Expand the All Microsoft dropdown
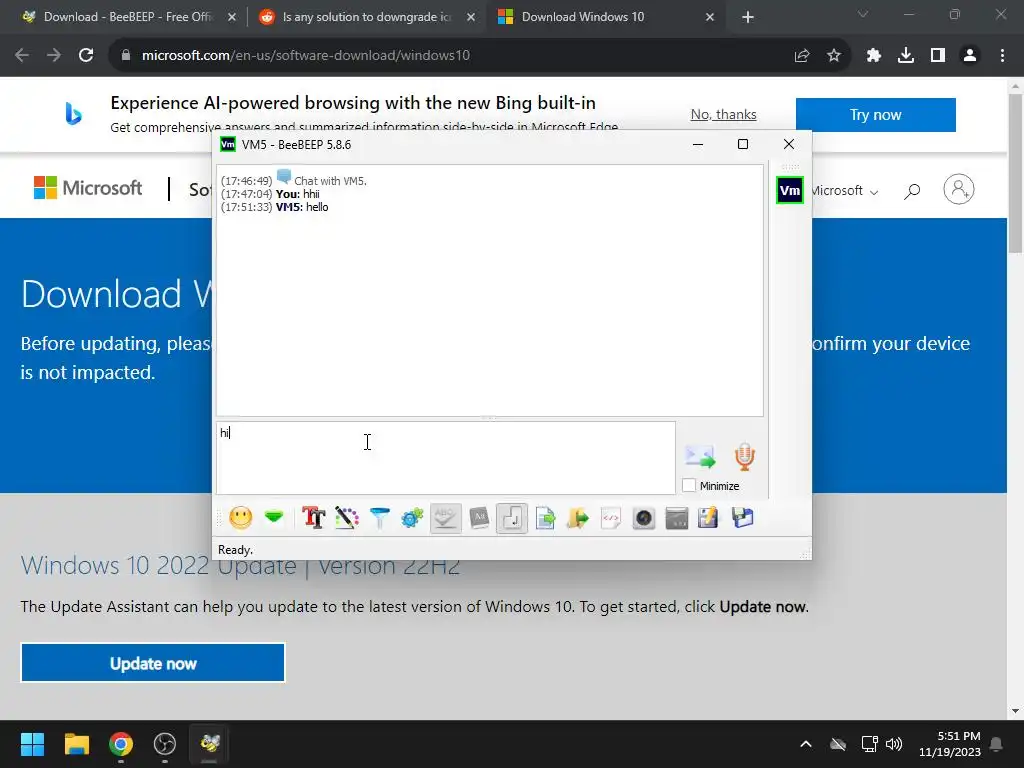Viewport: 1024px width, 768px height. pyautogui.click(x=845, y=191)
